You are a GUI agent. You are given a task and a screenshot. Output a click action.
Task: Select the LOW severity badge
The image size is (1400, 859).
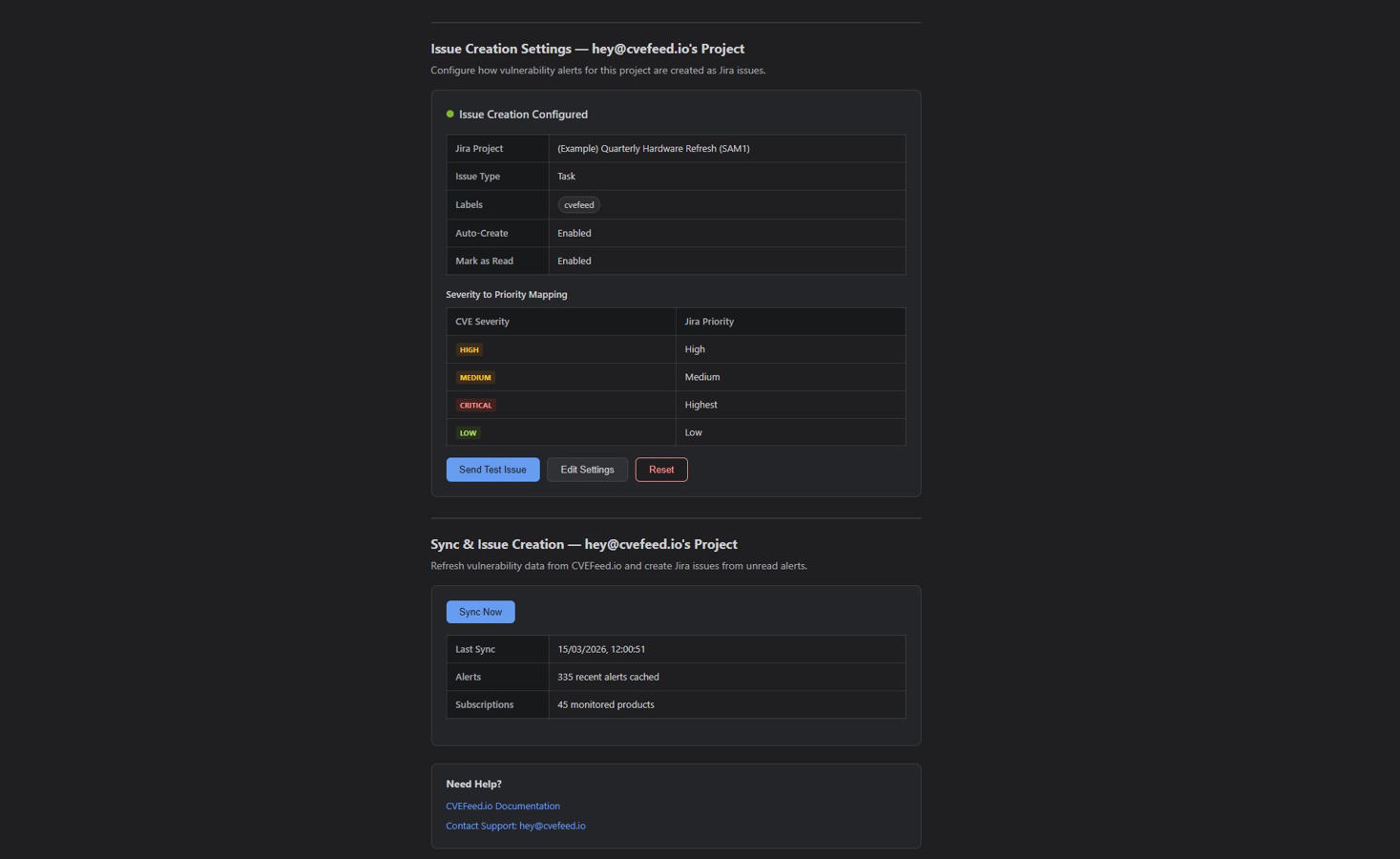pos(468,432)
